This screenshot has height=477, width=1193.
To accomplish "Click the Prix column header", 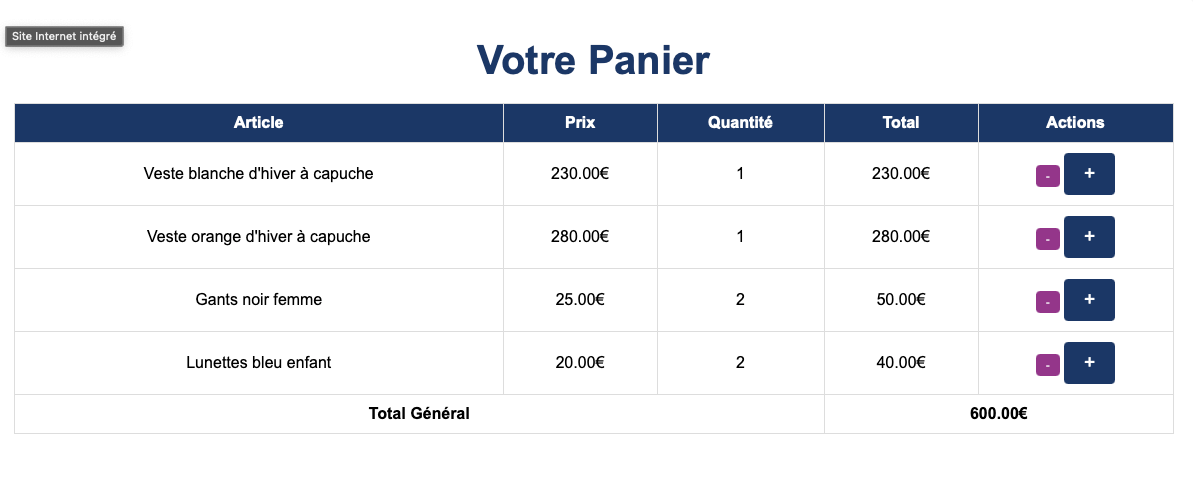I will click(580, 122).
